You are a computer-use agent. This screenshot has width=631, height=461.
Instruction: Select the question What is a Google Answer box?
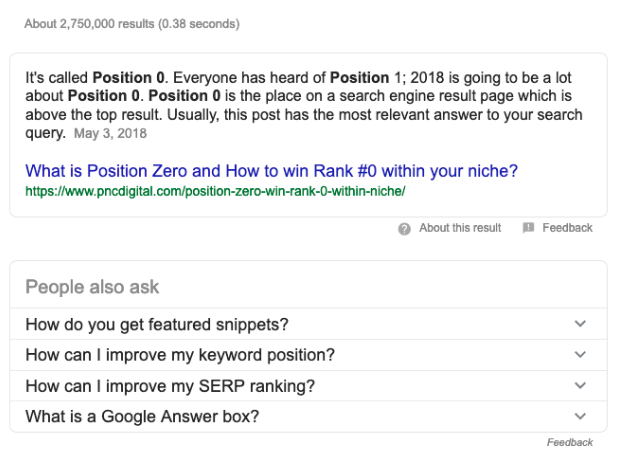pos(142,417)
